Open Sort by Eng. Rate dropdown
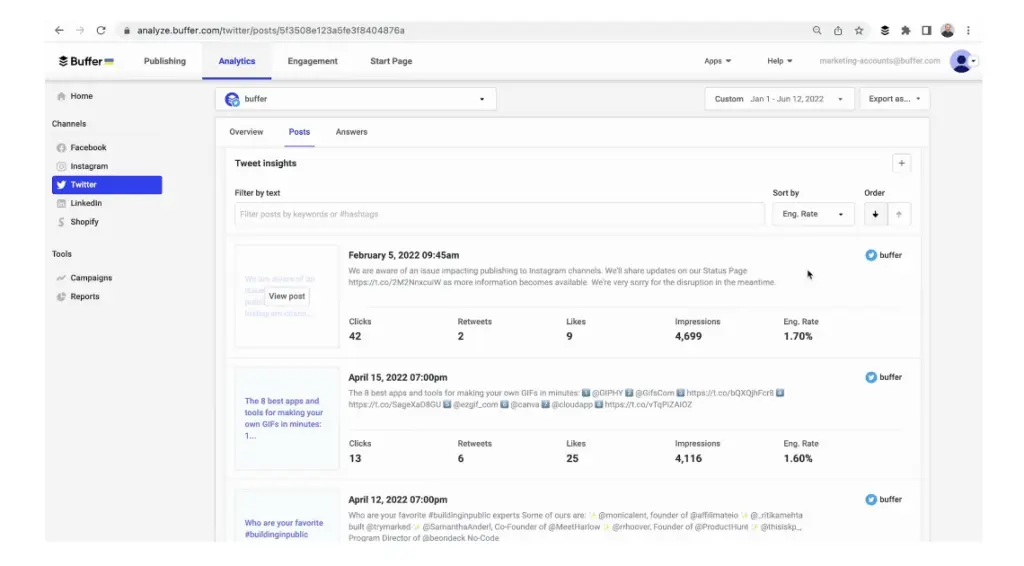 [x=812, y=214]
